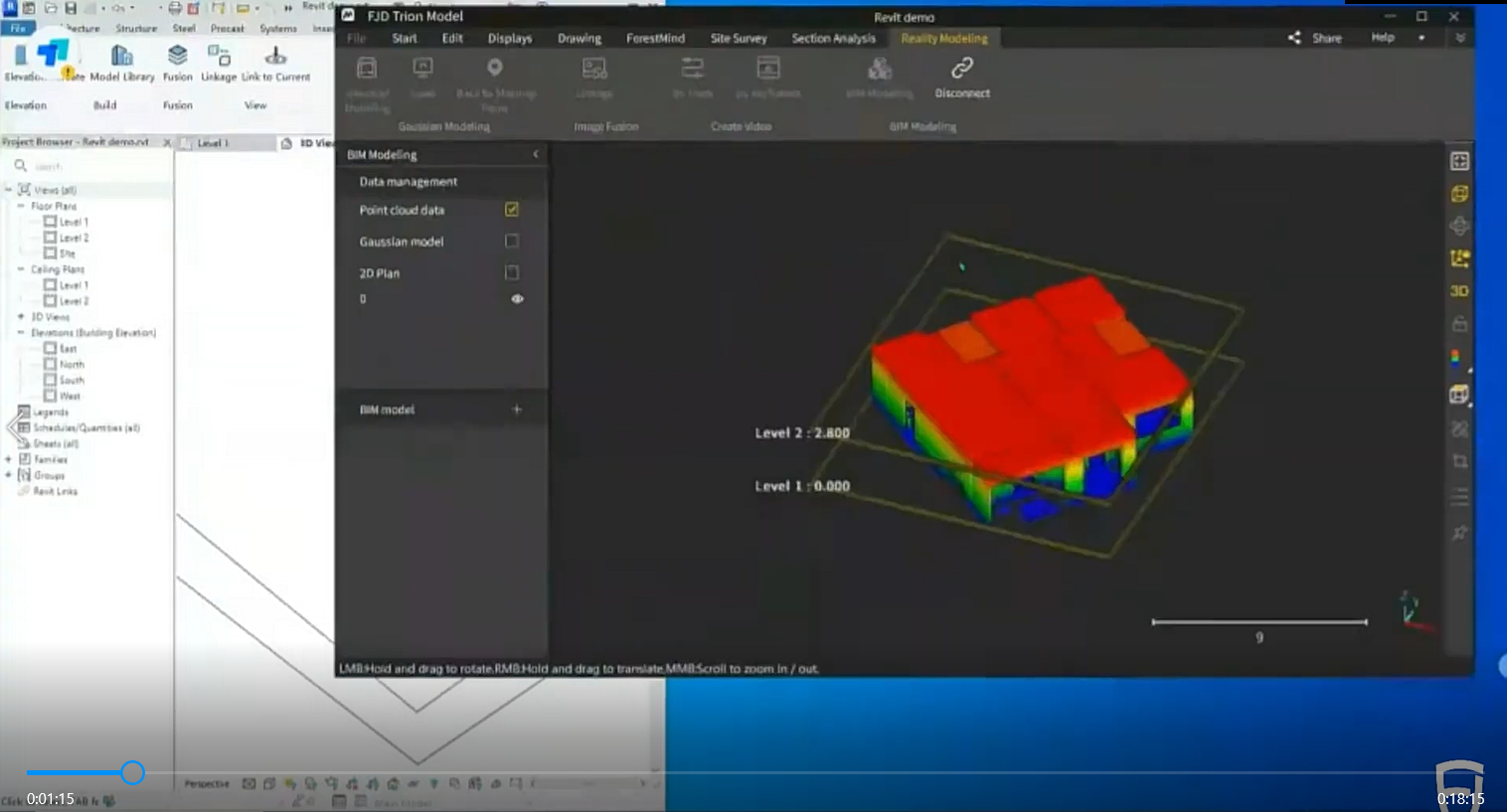Click the keyframes icon in Create Video group
The width and height of the screenshot is (1507, 812).
click(767, 68)
